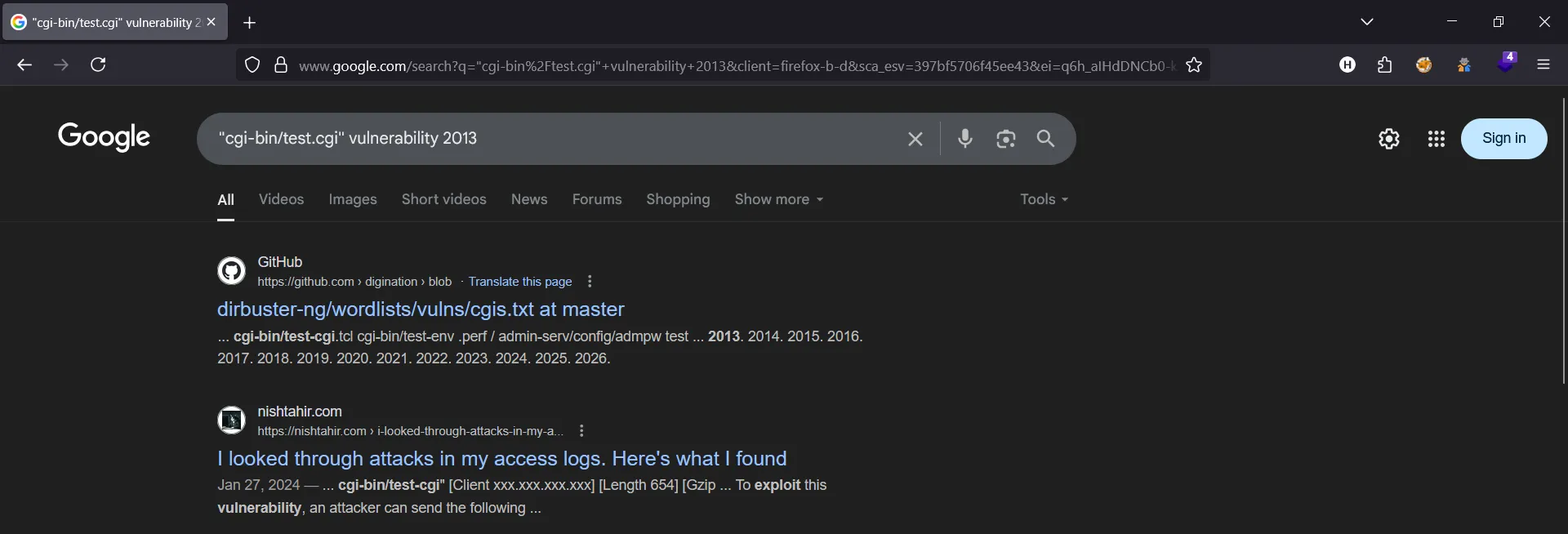
Task: Expand the Show more filters dropdown
Action: pos(778,199)
